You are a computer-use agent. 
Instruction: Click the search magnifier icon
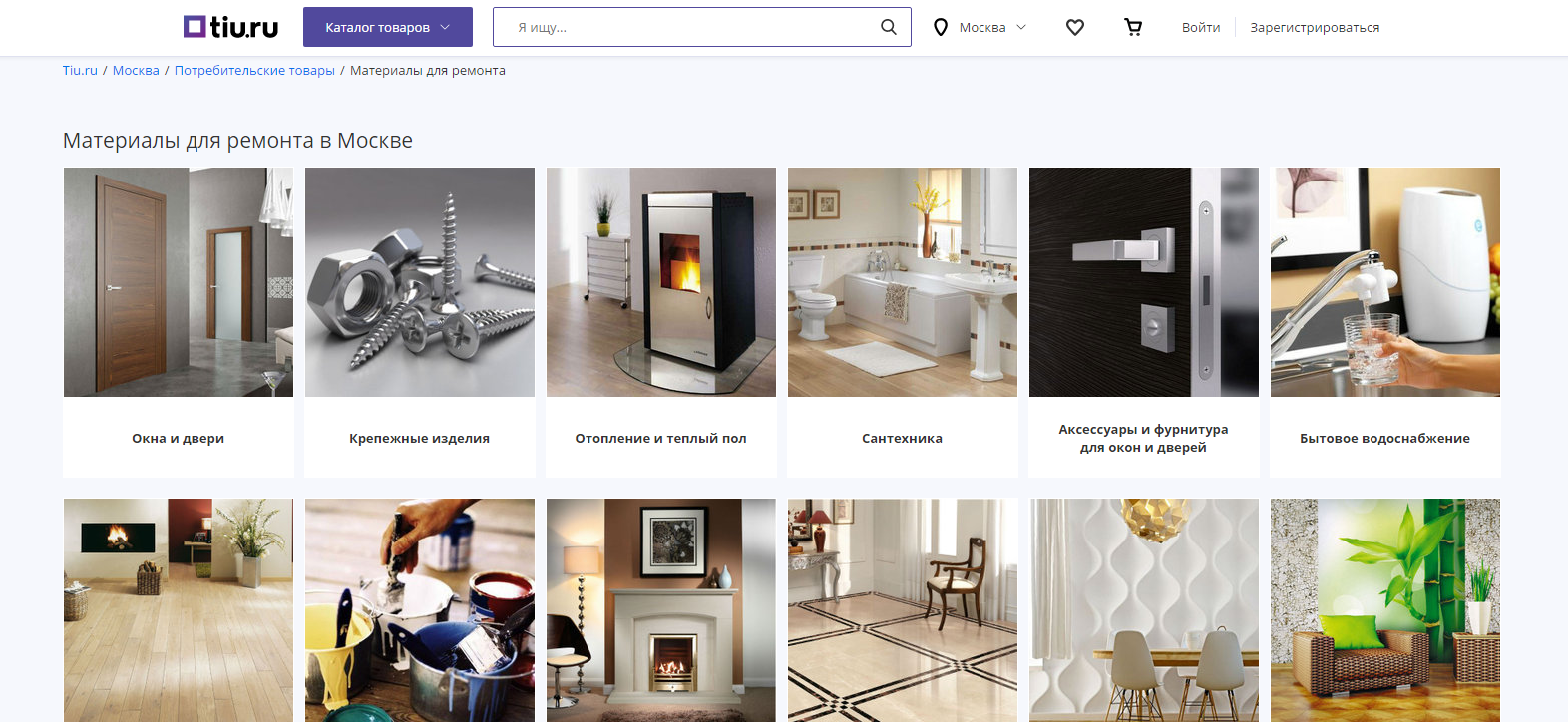click(x=888, y=27)
